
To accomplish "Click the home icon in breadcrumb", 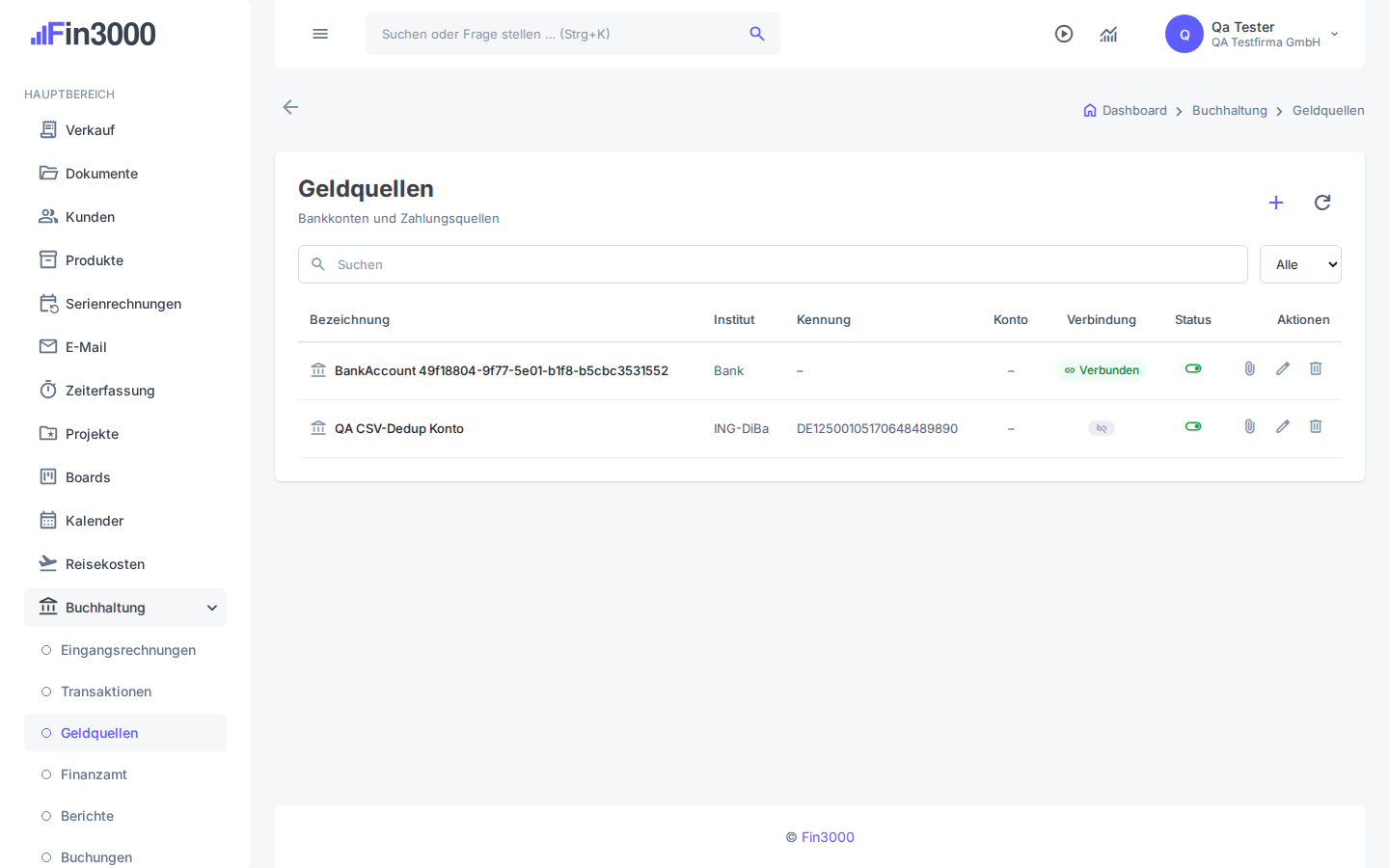I will coord(1090,110).
